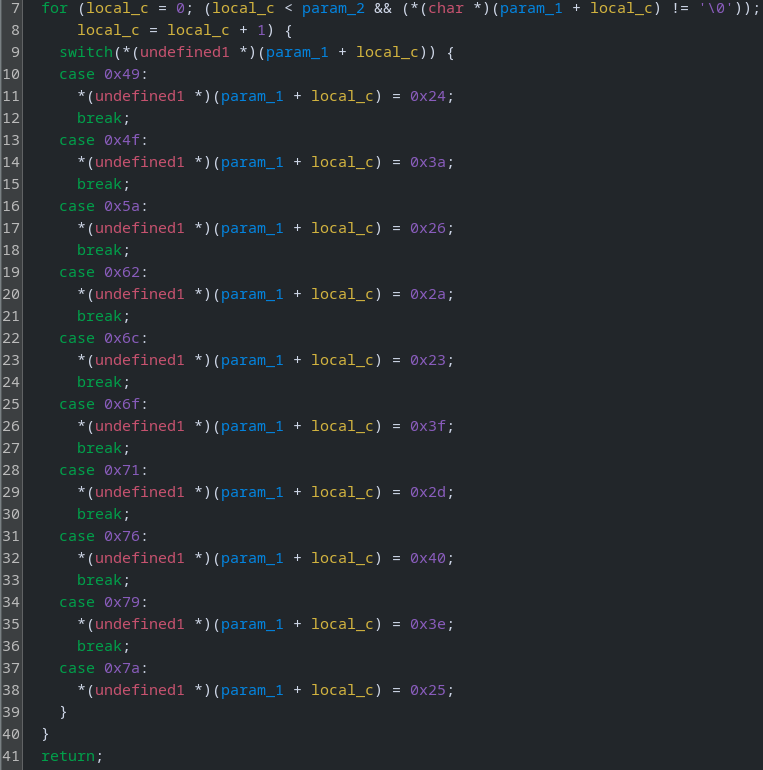Select the case value 0x71
Image resolution: width=763 pixels, height=770 pixels.
pyautogui.click(x=122, y=470)
